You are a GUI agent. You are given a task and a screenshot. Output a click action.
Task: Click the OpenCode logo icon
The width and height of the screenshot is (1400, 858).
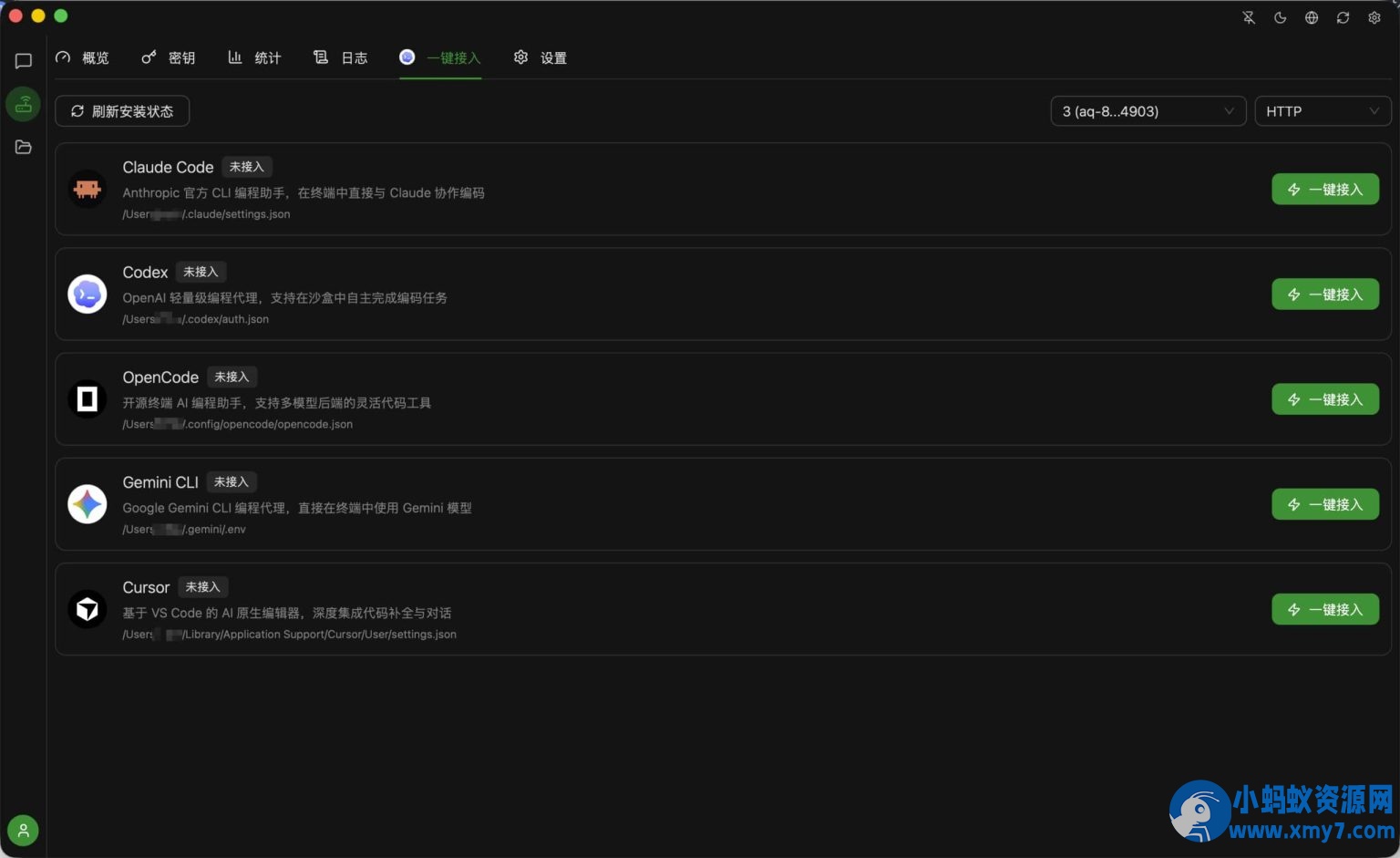(87, 398)
